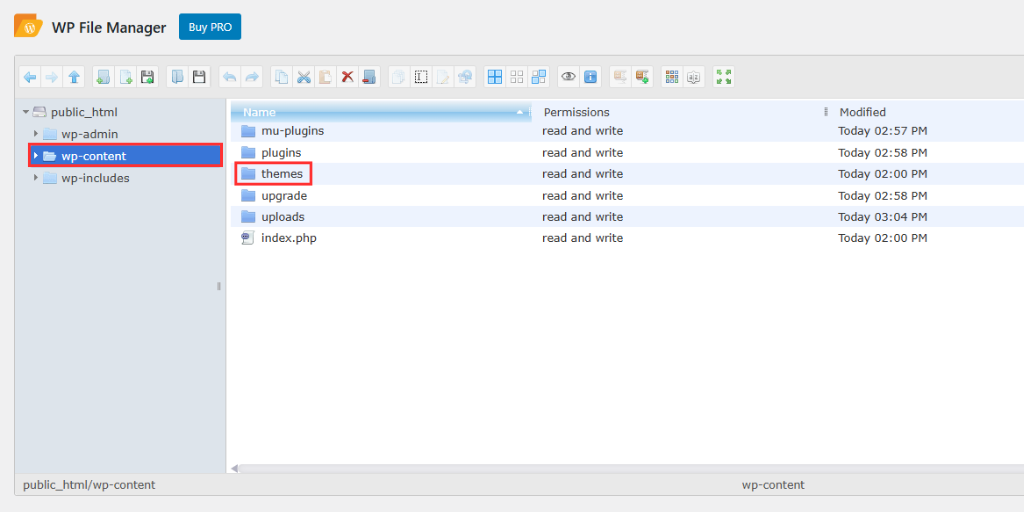Screen dimensions: 1024x512
Task: Sort by Permissions column header
Action: (x=682, y=112)
